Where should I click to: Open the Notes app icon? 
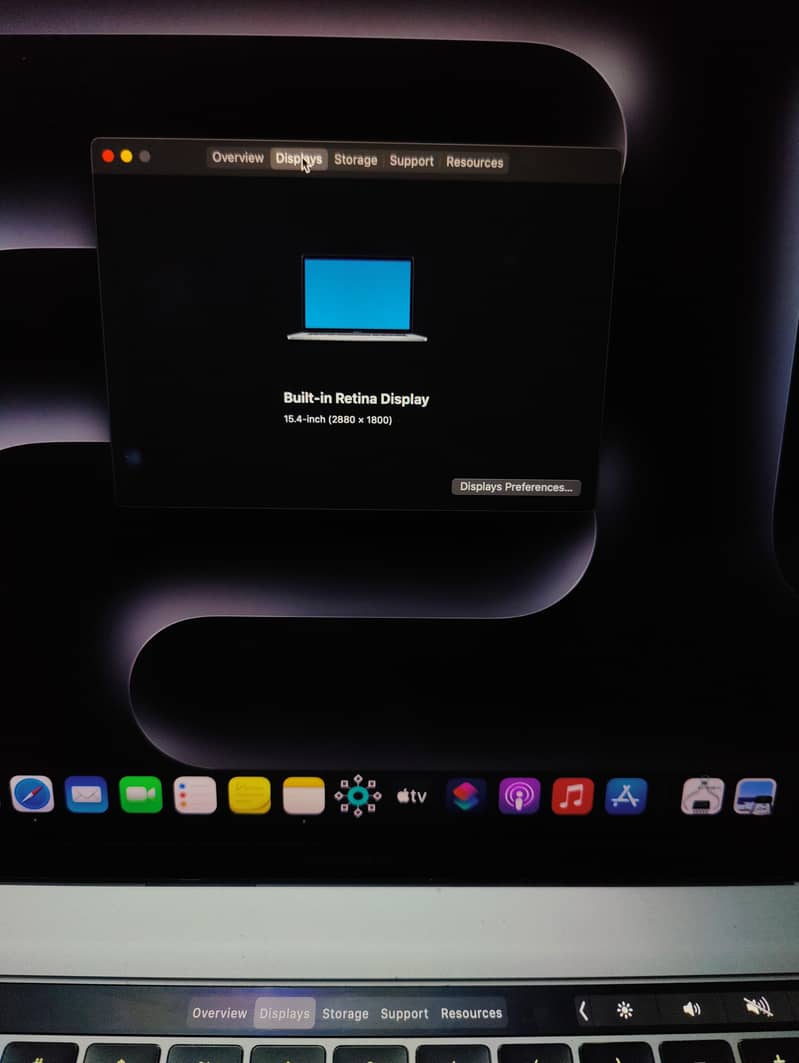point(304,795)
